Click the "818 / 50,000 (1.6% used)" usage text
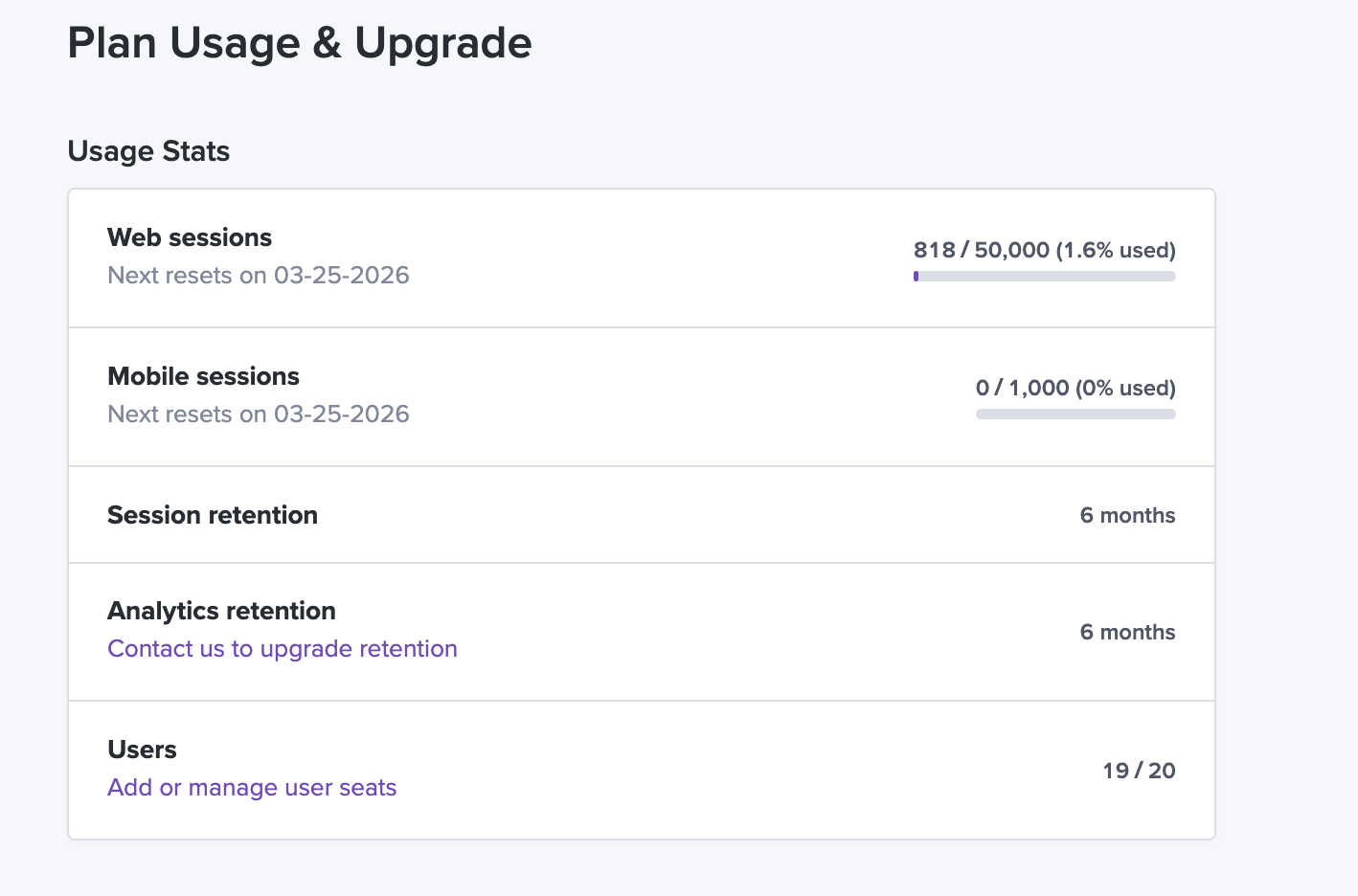 coord(1044,250)
